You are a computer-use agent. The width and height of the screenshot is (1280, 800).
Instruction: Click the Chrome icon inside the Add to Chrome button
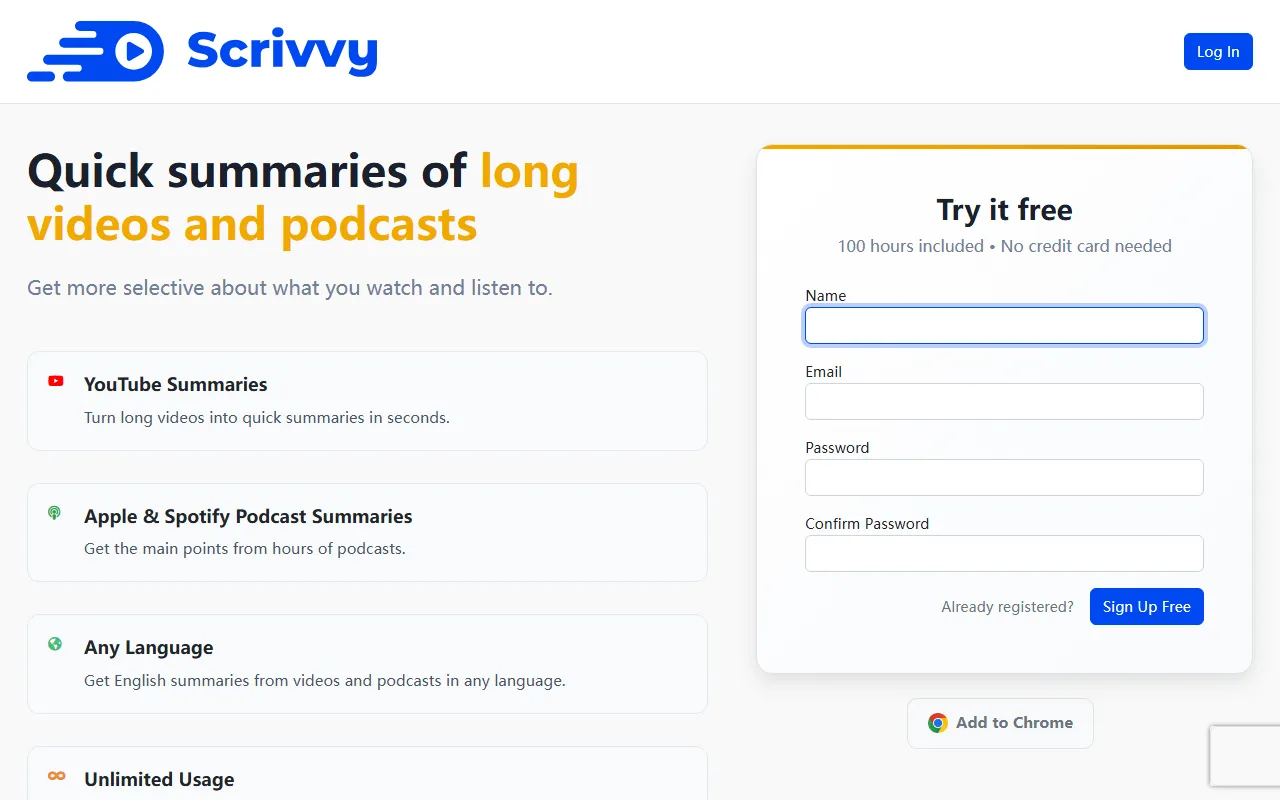pyautogui.click(x=937, y=722)
